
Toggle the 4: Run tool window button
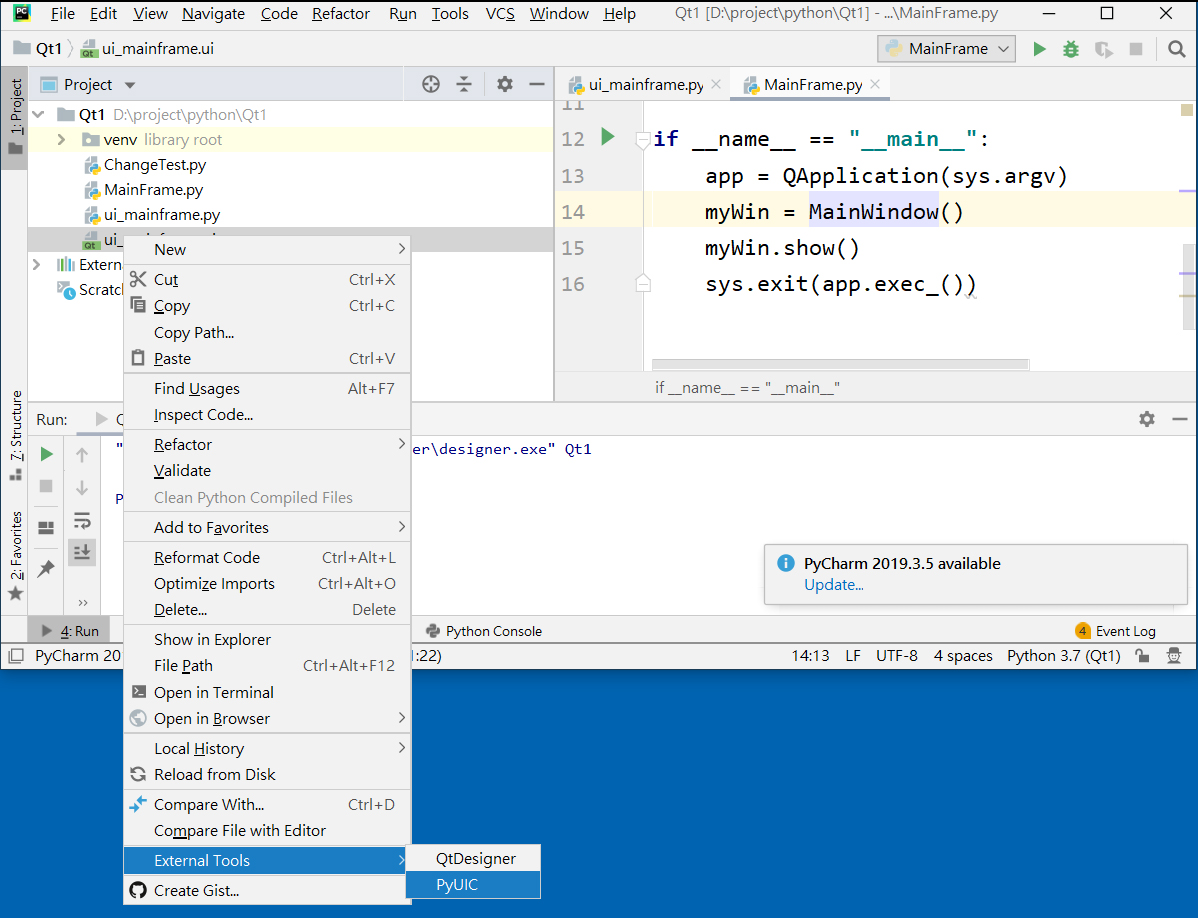click(70, 631)
